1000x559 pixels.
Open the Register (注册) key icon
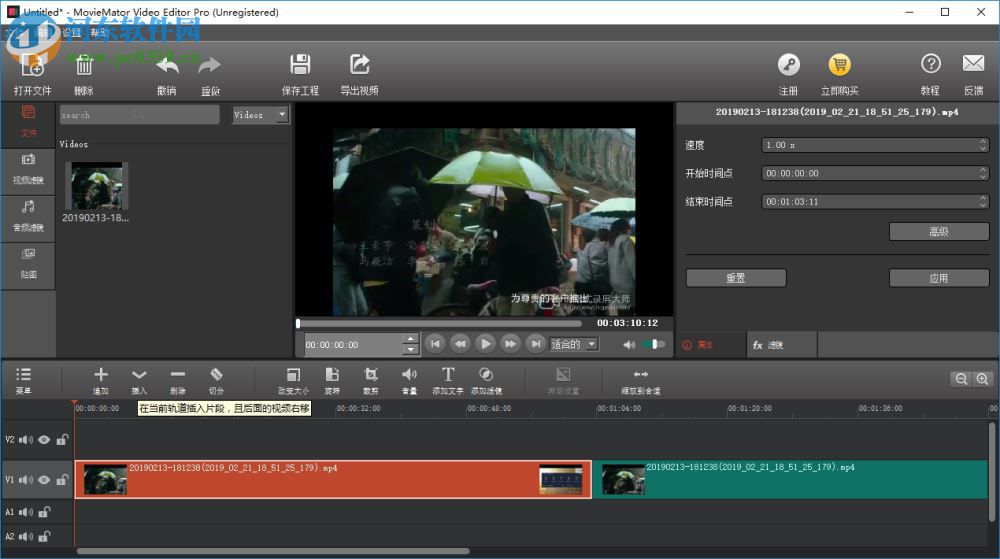tap(788, 65)
